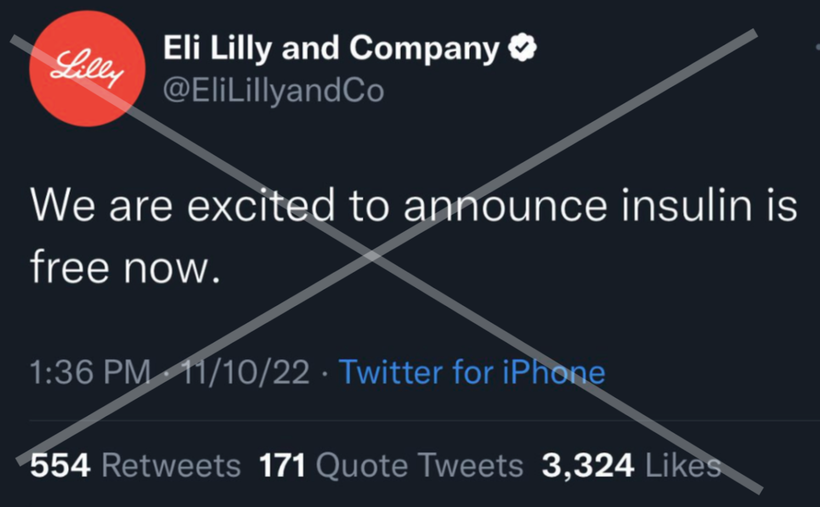Image resolution: width=820 pixels, height=507 pixels.
Task: Open the Likes label
Action: [x=683, y=465]
